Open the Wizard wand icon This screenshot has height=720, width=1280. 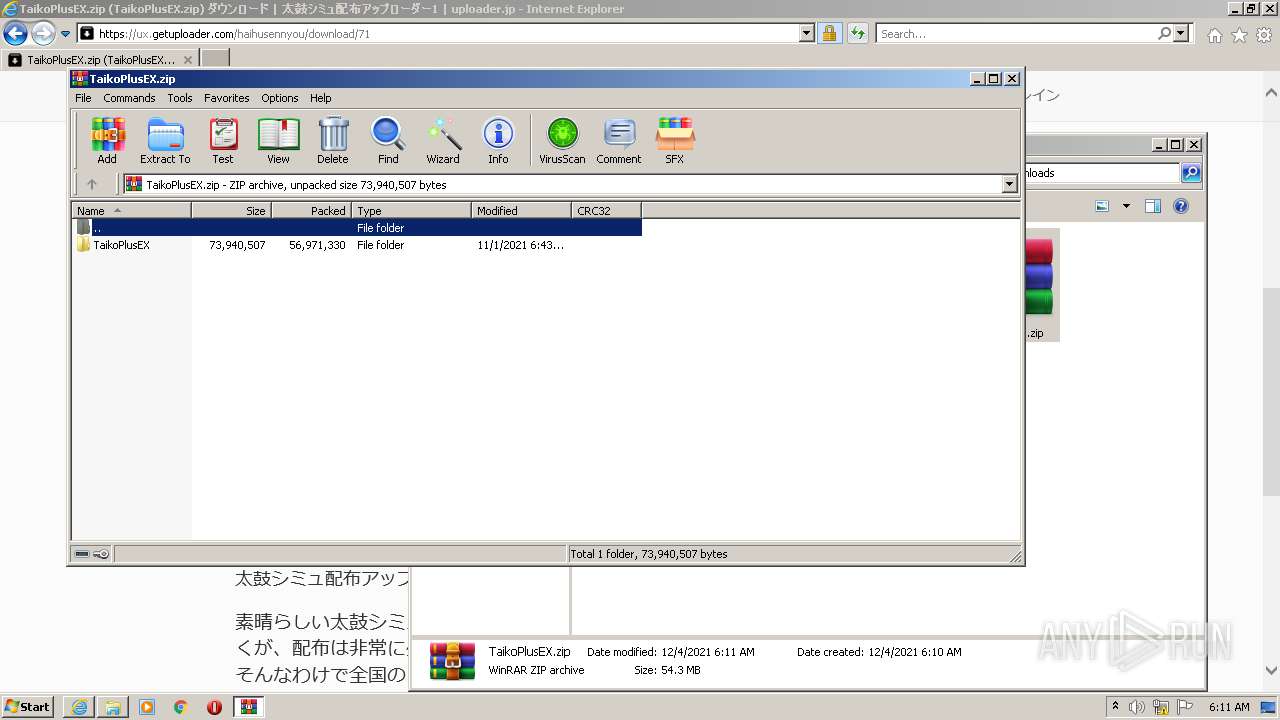[443, 140]
